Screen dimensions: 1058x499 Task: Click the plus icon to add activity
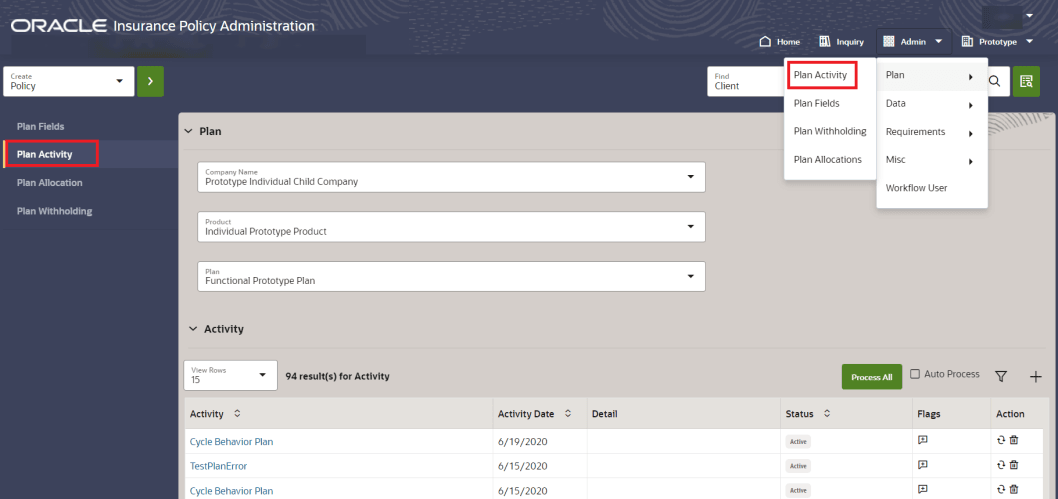coord(1036,377)
